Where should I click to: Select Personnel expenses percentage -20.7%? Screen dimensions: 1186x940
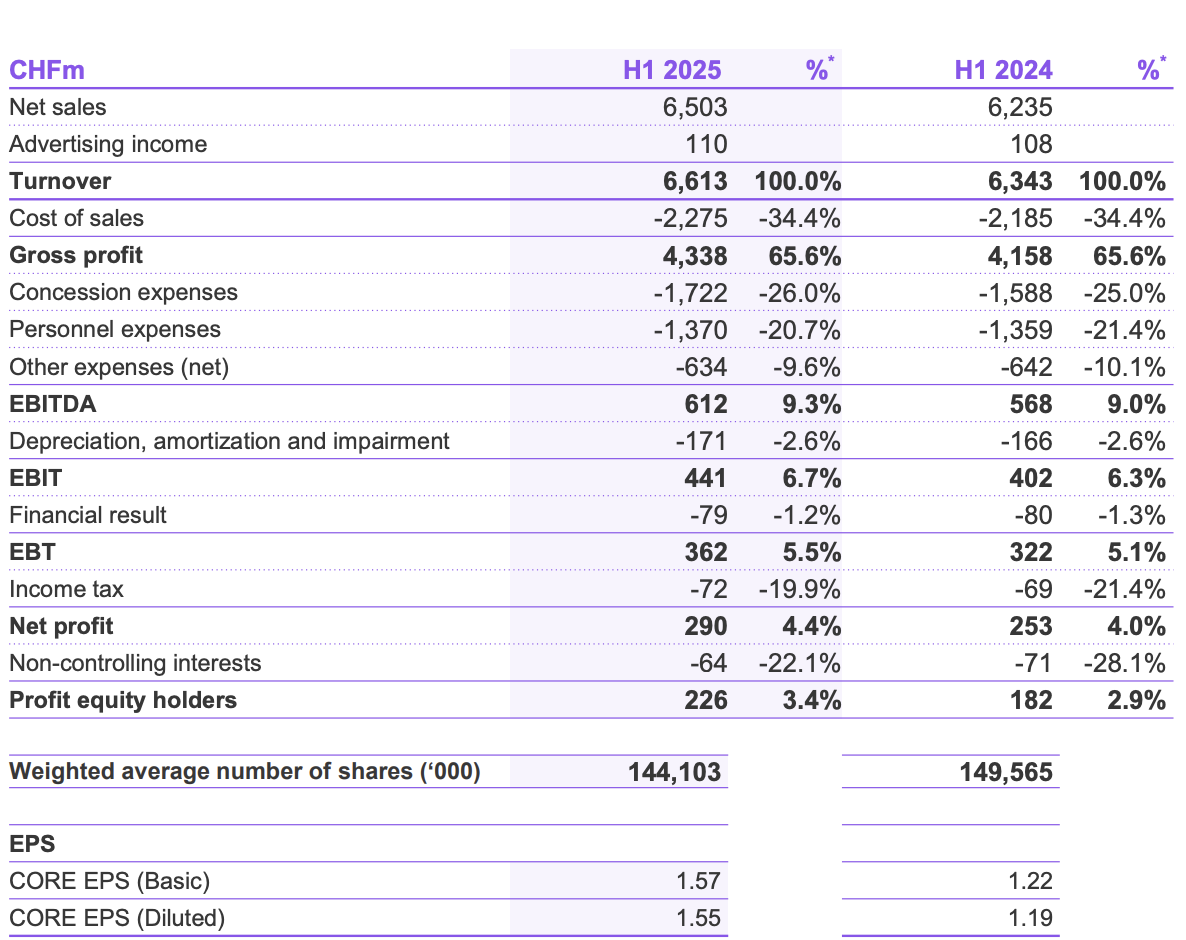(x=799, y=330)
